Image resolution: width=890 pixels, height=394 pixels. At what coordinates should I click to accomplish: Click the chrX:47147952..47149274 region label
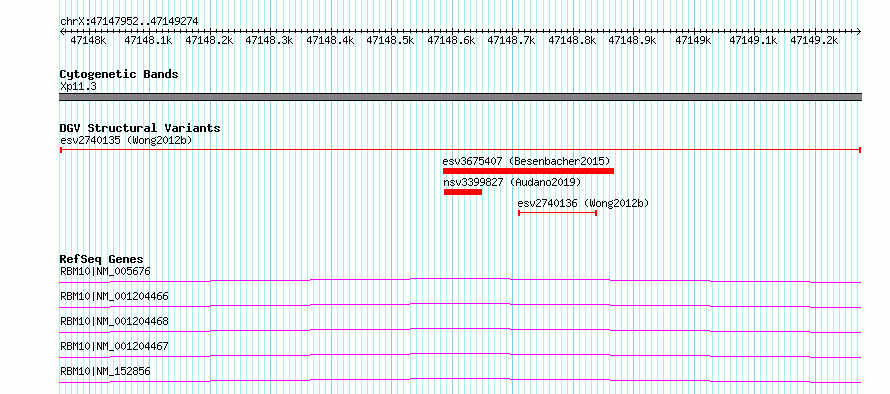point(129,22)
